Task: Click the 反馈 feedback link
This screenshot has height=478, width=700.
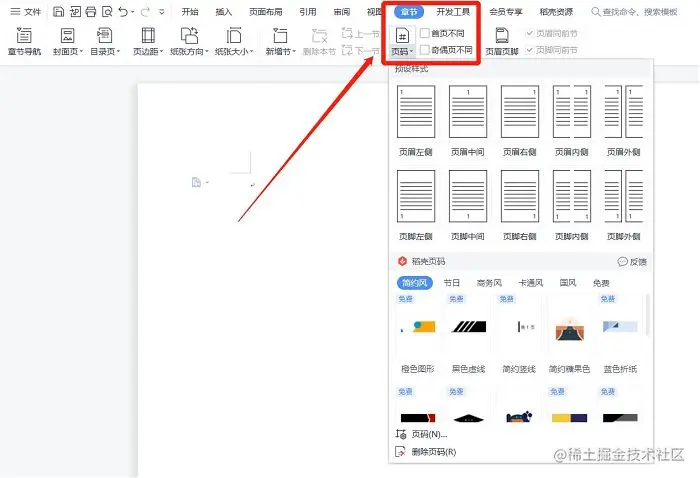Action: point(632,262)
